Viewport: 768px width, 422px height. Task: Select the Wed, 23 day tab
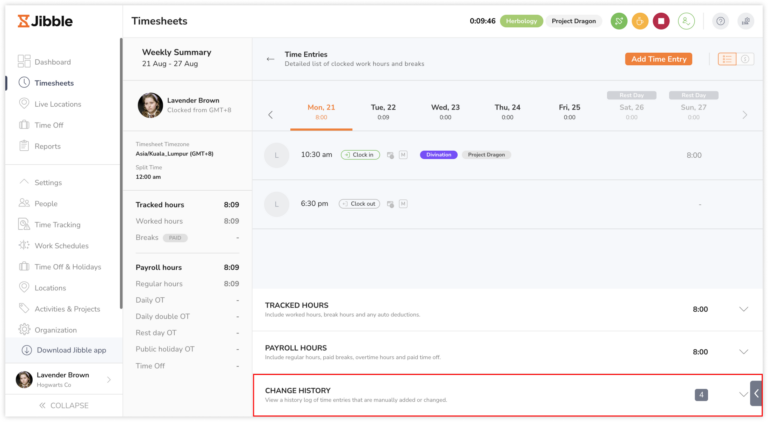point(445,112)
